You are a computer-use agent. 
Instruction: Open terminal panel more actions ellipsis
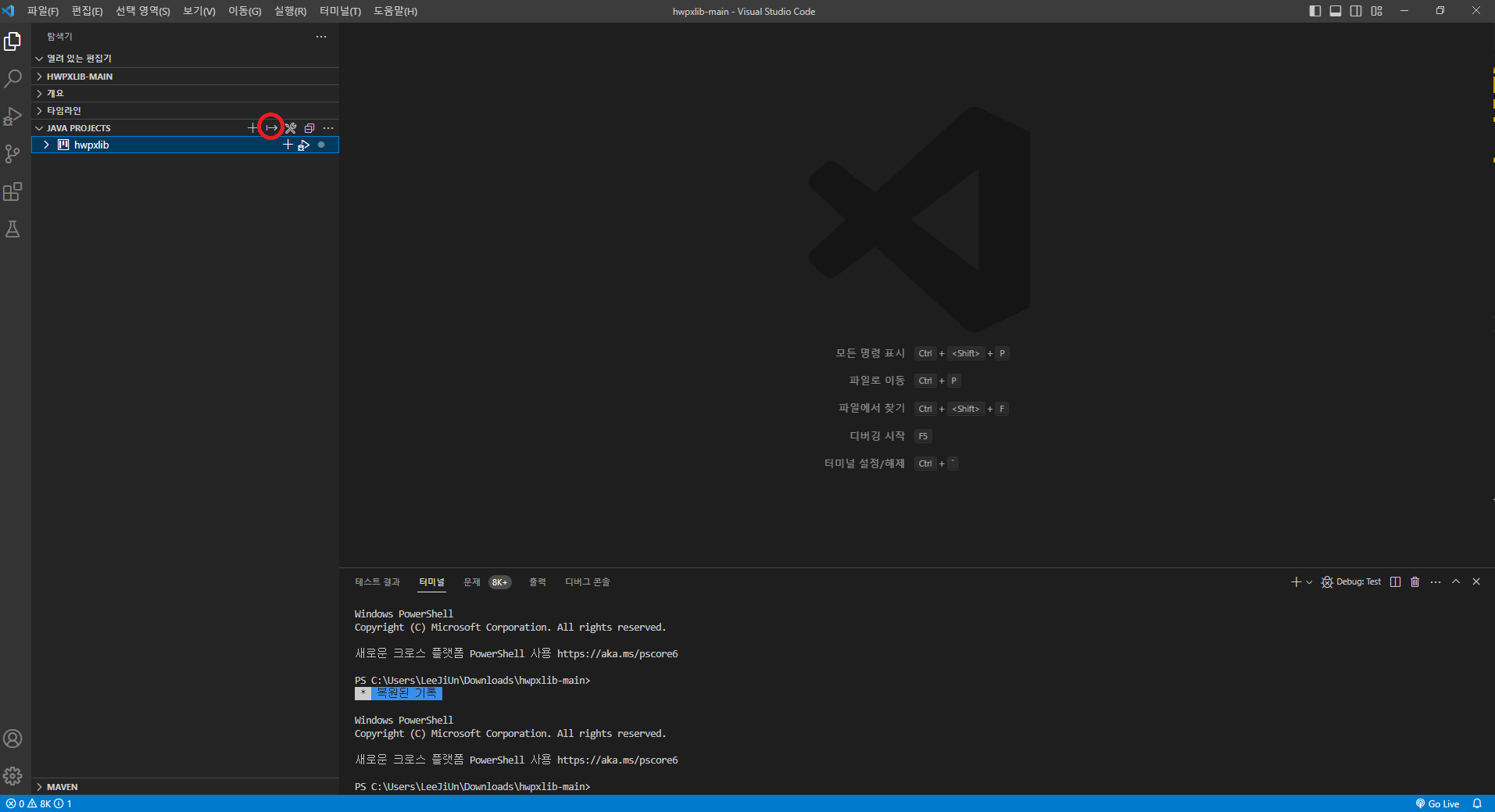pos(1436,581)
